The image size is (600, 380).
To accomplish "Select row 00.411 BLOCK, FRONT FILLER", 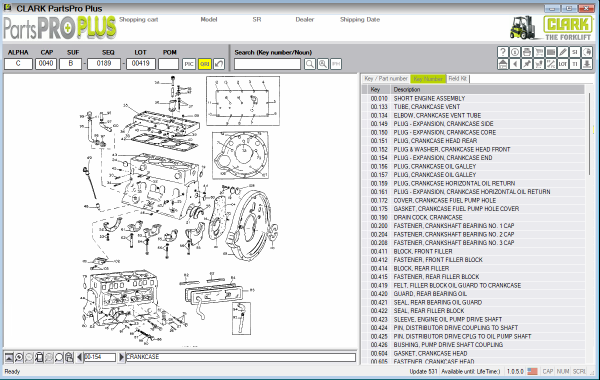I will point(473,251).
